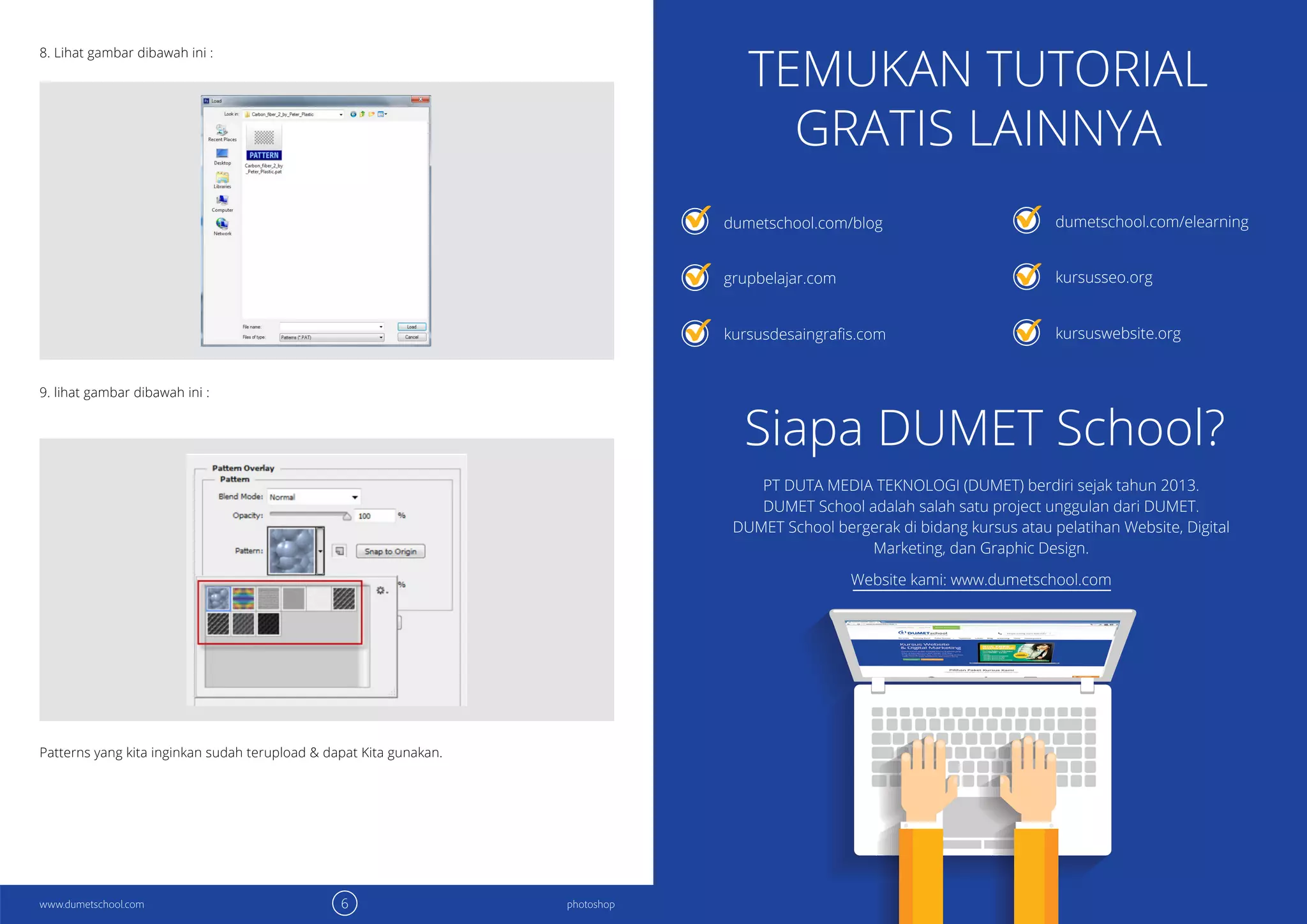The width and height of the screenshot is (1307, 924).
Task: Open the kursusdesaingrafis.com link
Action: tap(804, 334)
